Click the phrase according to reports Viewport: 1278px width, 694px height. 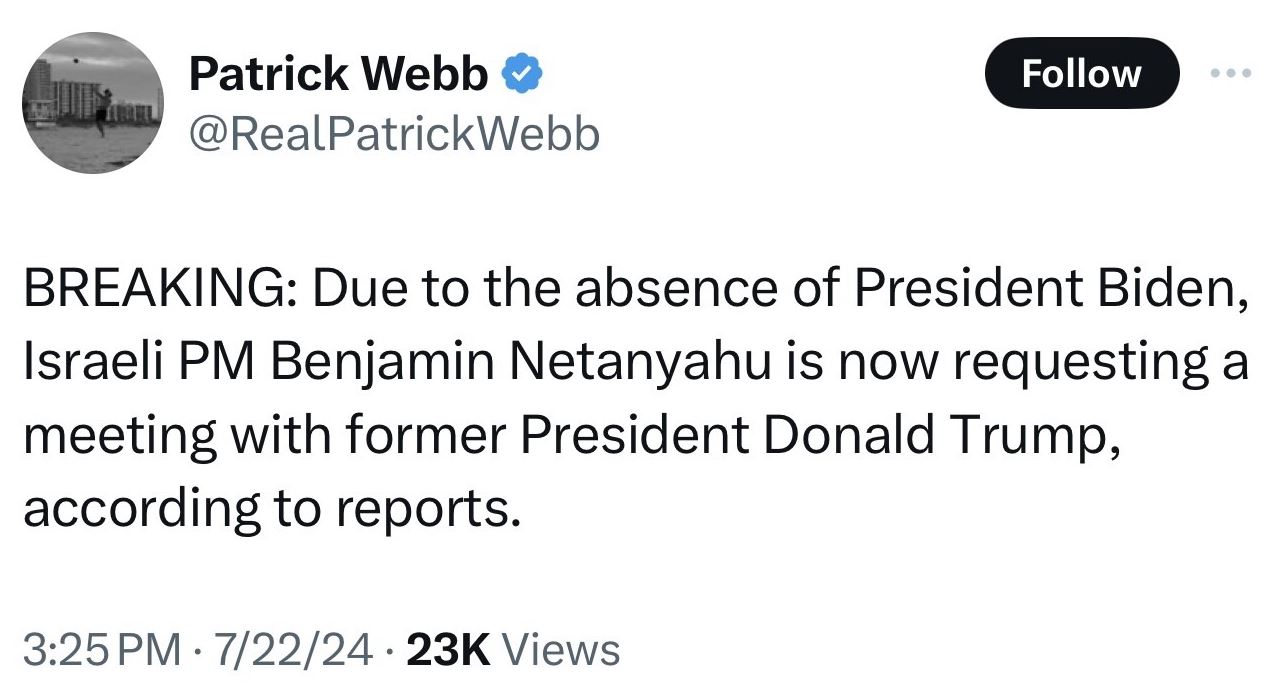point(272,509)
